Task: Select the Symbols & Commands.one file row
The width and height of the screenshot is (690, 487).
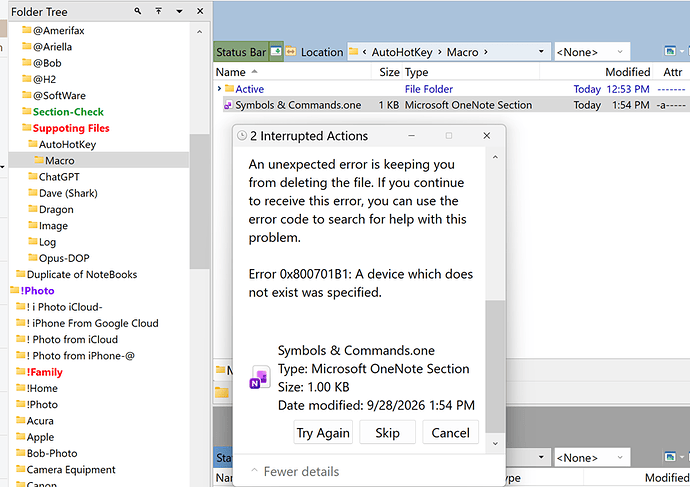Action: [454, 105]
